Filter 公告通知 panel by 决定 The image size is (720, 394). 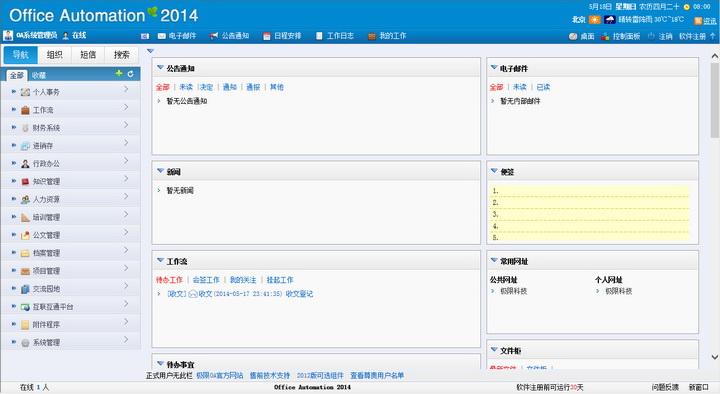[207, 87]
